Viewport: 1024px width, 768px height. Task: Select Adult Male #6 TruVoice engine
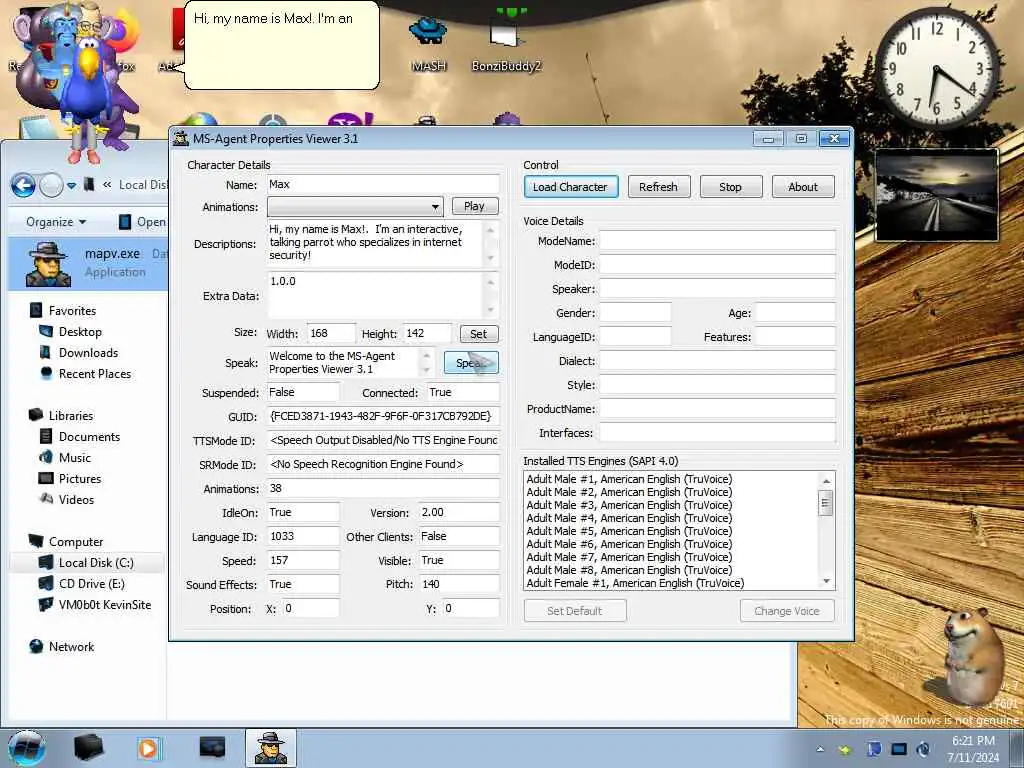[x=629, y=544]
